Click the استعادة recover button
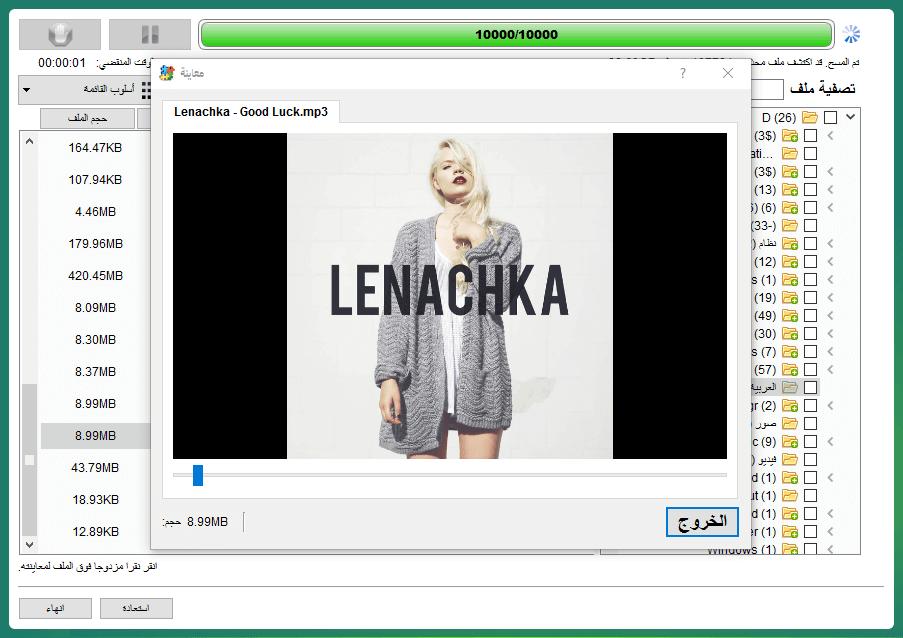903x638 pixels. (136, 608)
